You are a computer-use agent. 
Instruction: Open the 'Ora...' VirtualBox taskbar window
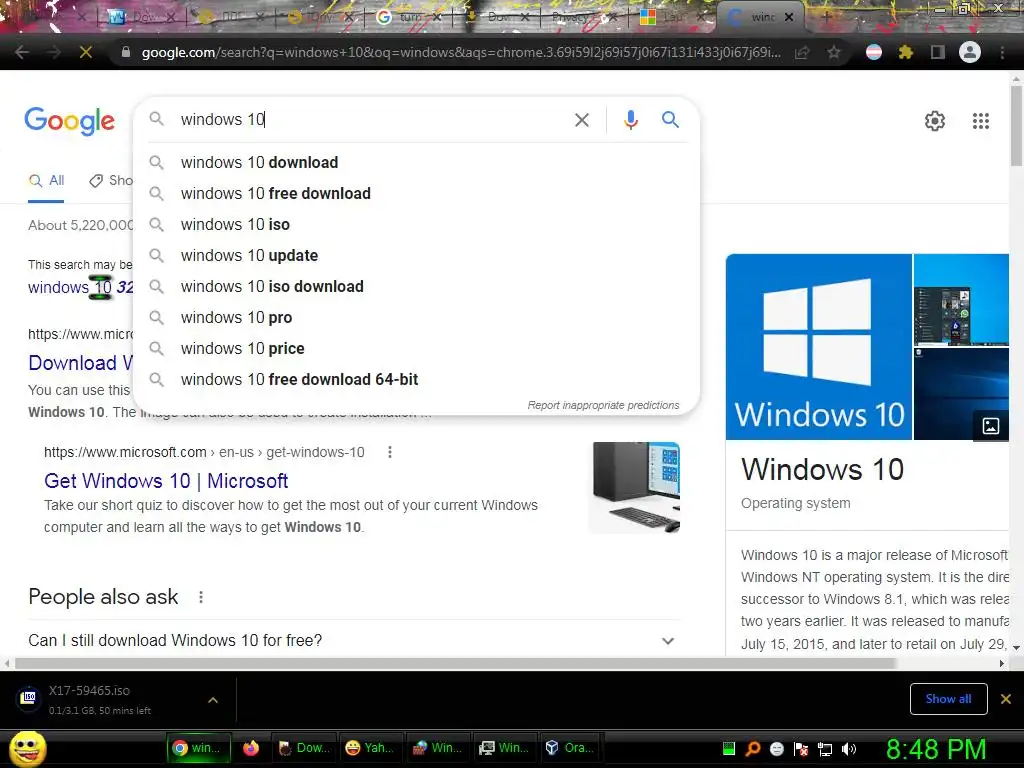(570, 748)
